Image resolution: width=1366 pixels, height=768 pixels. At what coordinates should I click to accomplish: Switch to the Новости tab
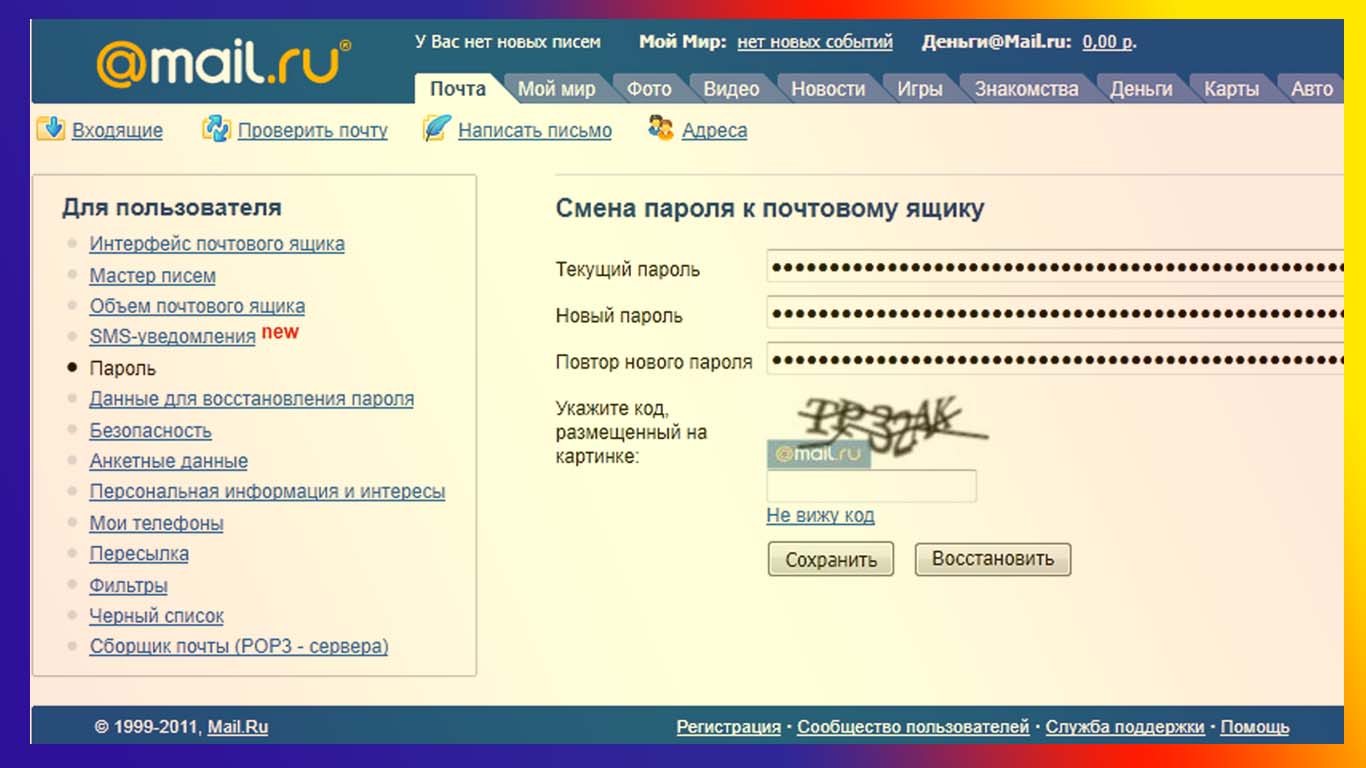(828, 89)
